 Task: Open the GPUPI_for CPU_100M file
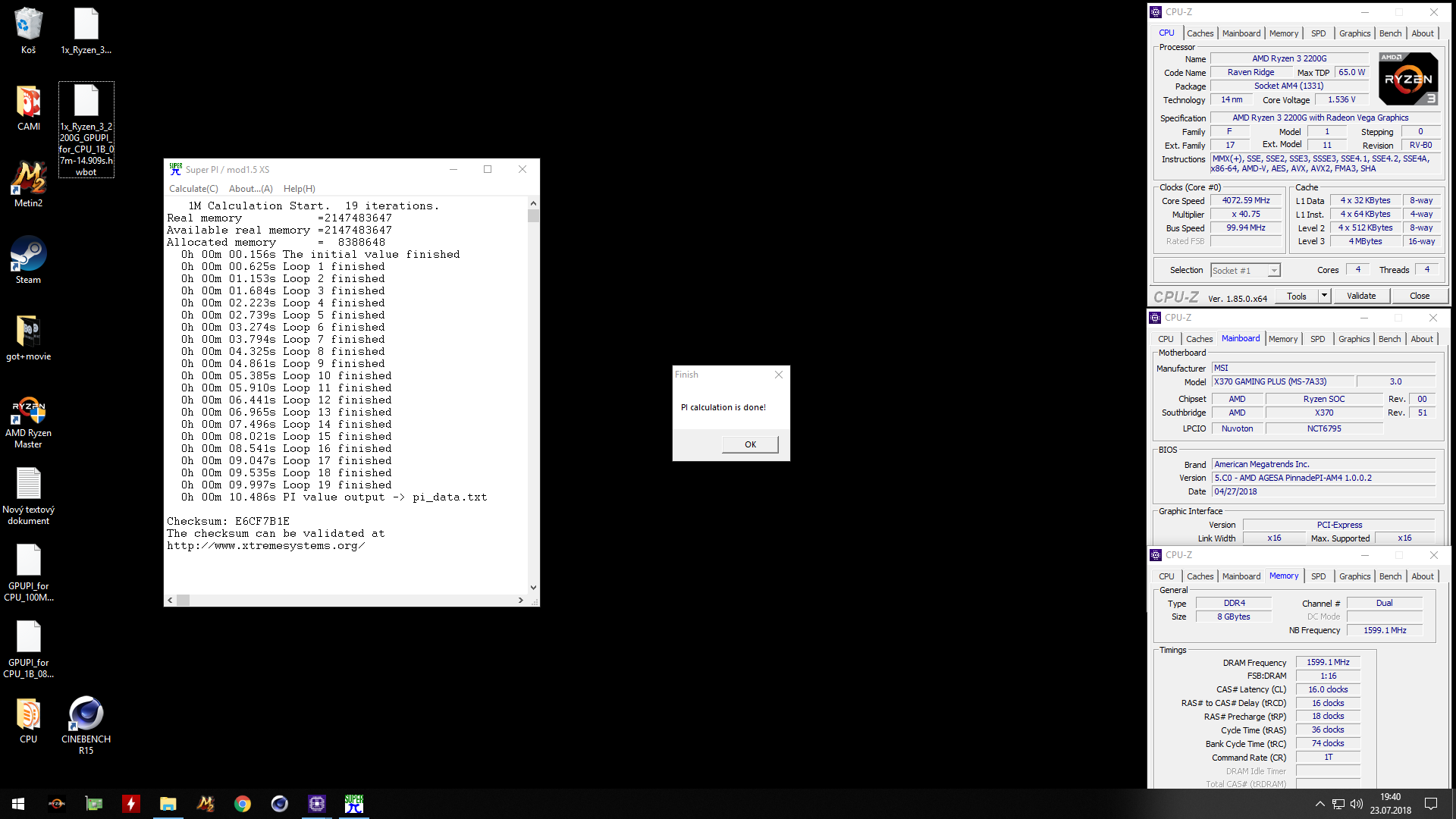pyautogui.click(x=28, y=573)
